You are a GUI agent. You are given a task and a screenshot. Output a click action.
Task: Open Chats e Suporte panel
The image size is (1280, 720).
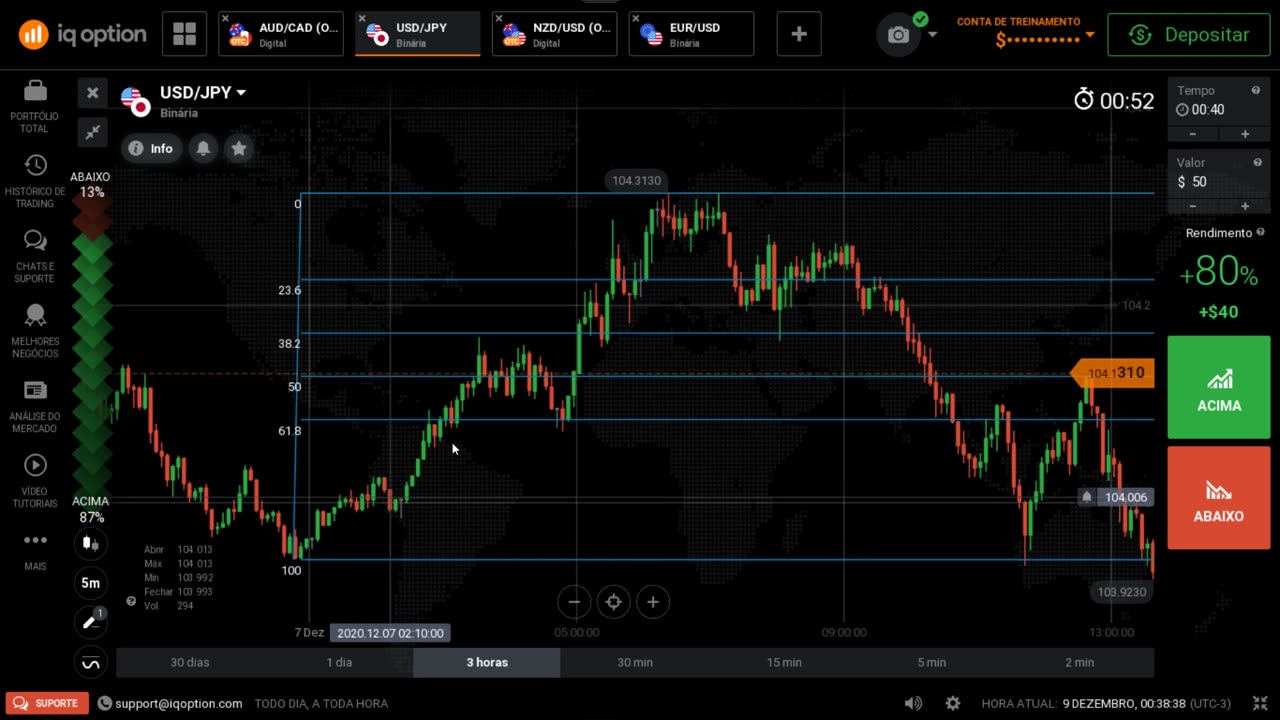[x=35, y=257]
